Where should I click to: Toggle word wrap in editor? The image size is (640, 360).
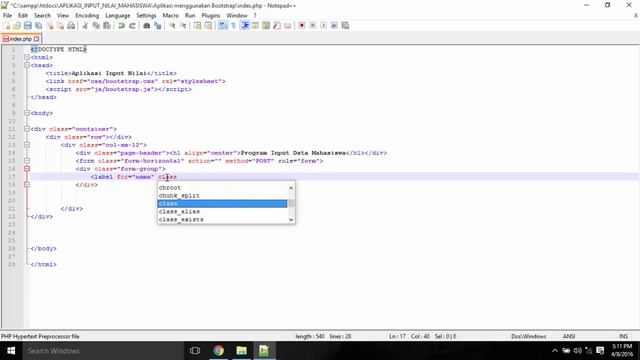pos(223,26)
